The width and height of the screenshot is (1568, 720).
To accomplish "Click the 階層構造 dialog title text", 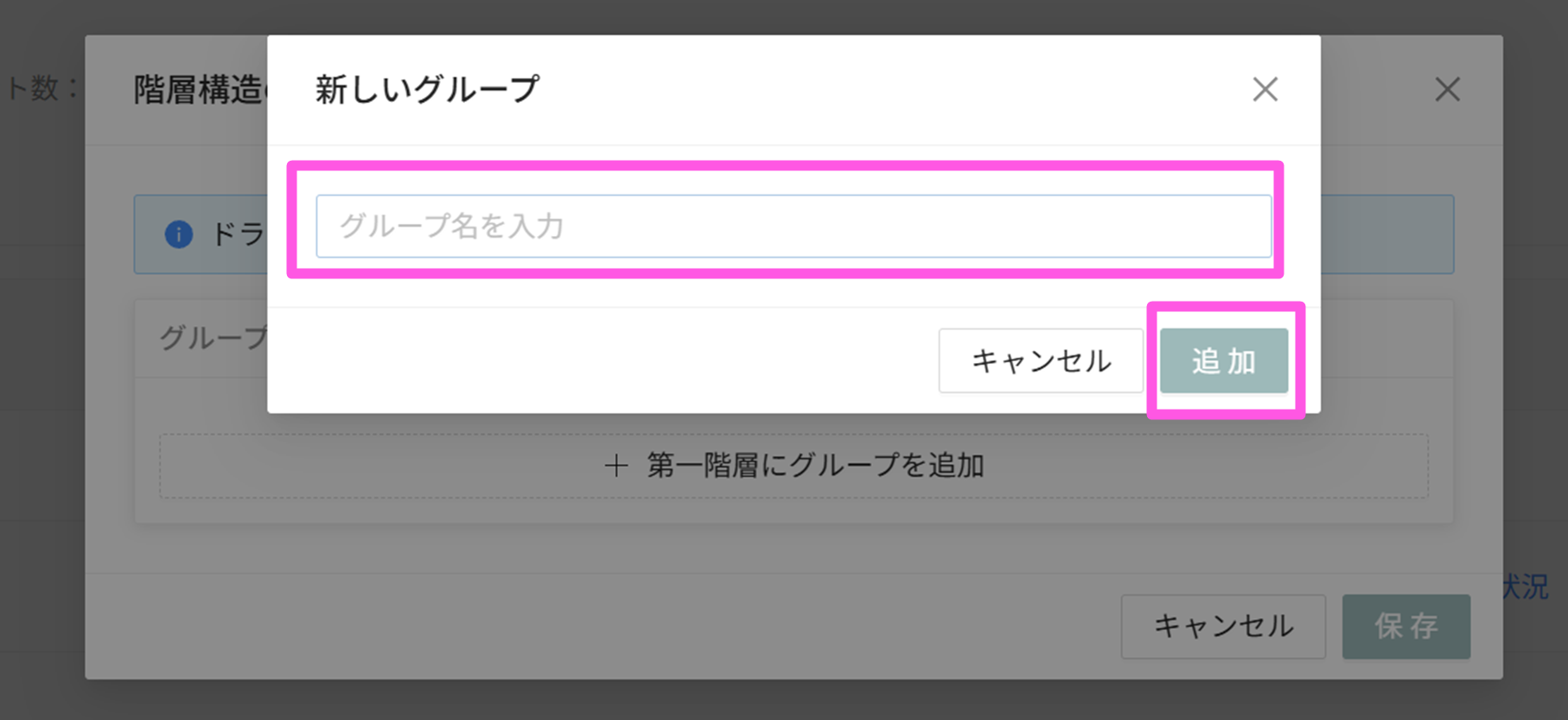I will click(x=198, y=90).
